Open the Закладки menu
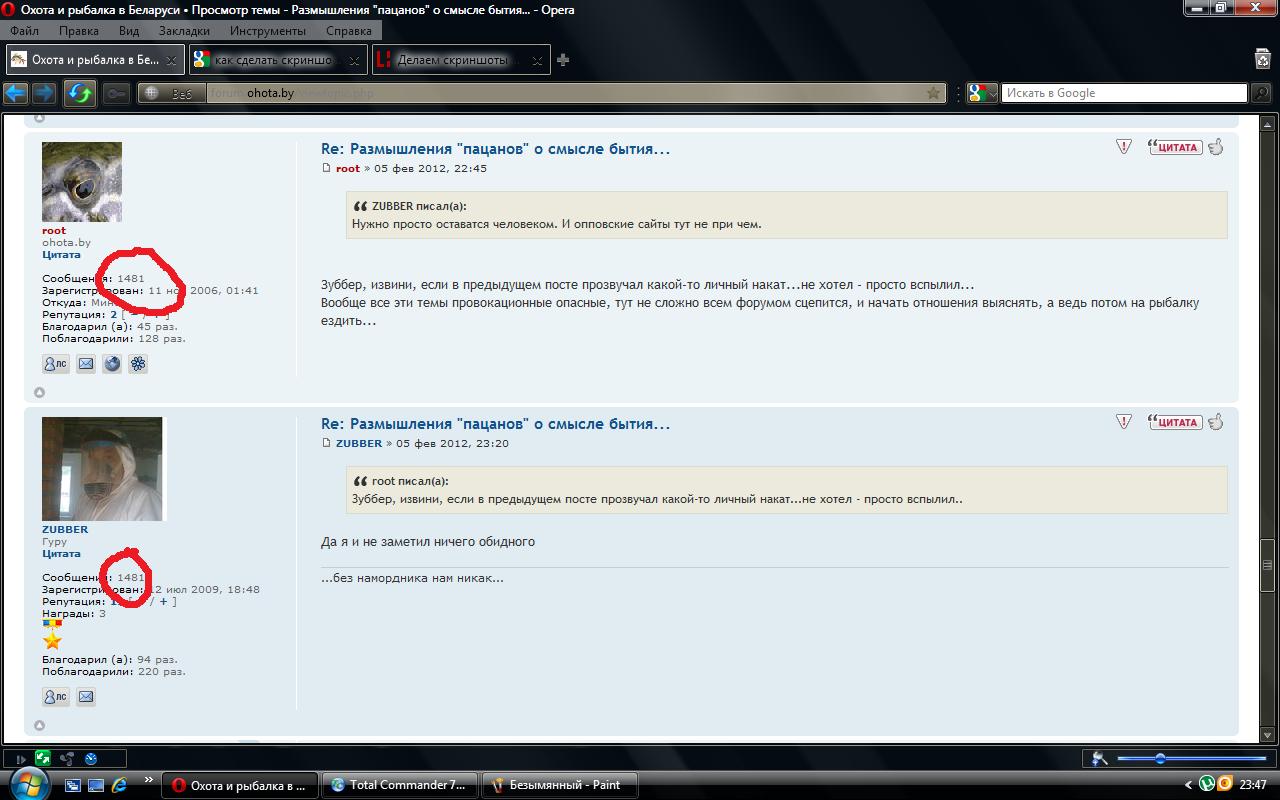This screenshot has width=1280, height=800. 183,31
